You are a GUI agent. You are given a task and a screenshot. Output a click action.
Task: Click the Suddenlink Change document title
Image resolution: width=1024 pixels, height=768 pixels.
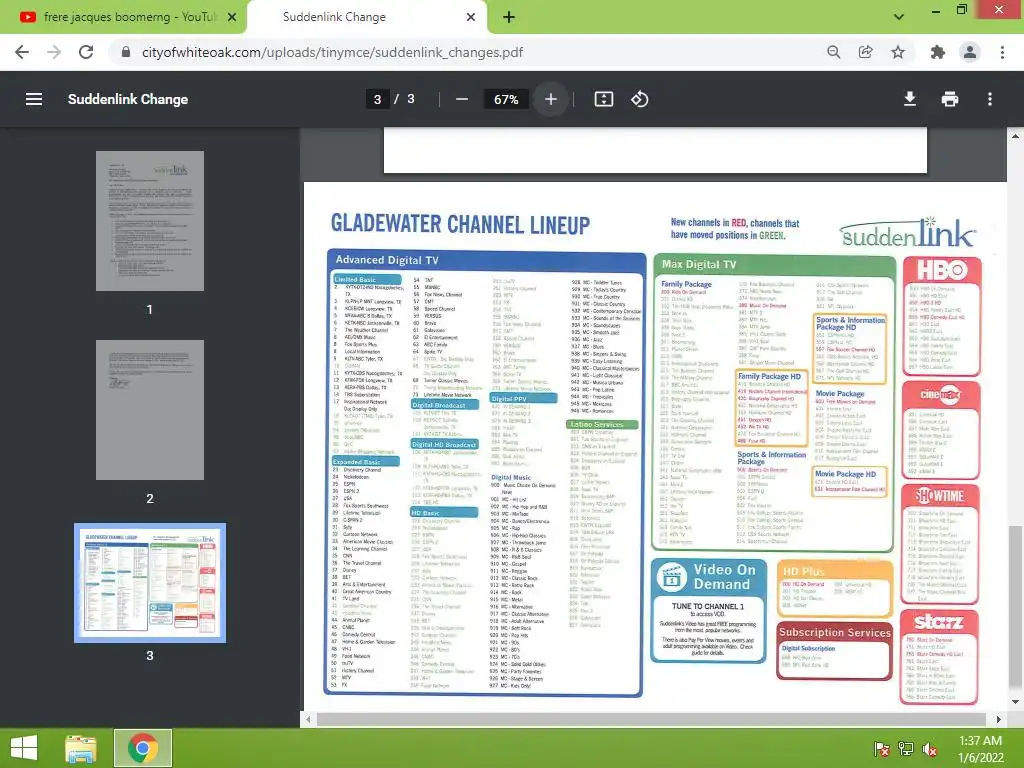[x=128, y=99]
